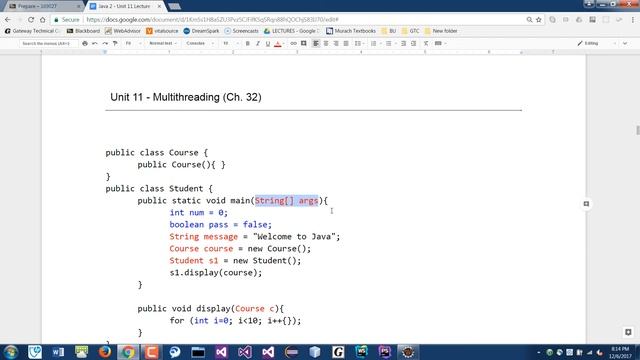The height and width of the screenshot is (360, 640).
Task: Select Right align
Action: pos(336,43)
